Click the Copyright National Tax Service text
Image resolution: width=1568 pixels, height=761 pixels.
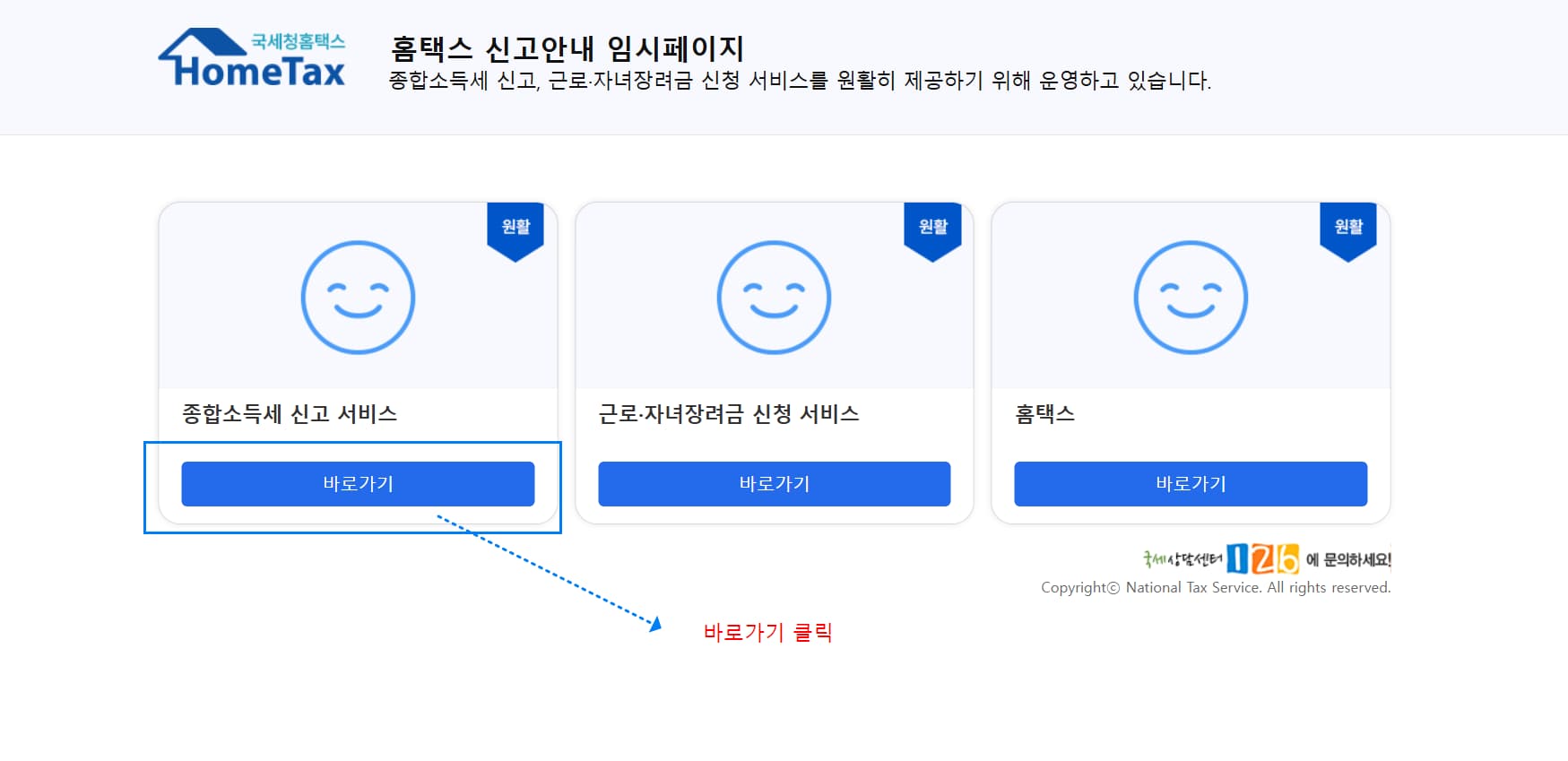1216,588
